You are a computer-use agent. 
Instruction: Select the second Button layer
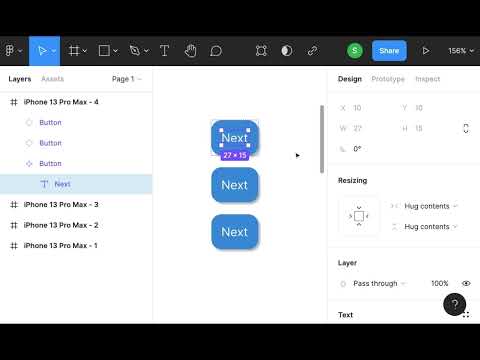(x=76, y=143)
